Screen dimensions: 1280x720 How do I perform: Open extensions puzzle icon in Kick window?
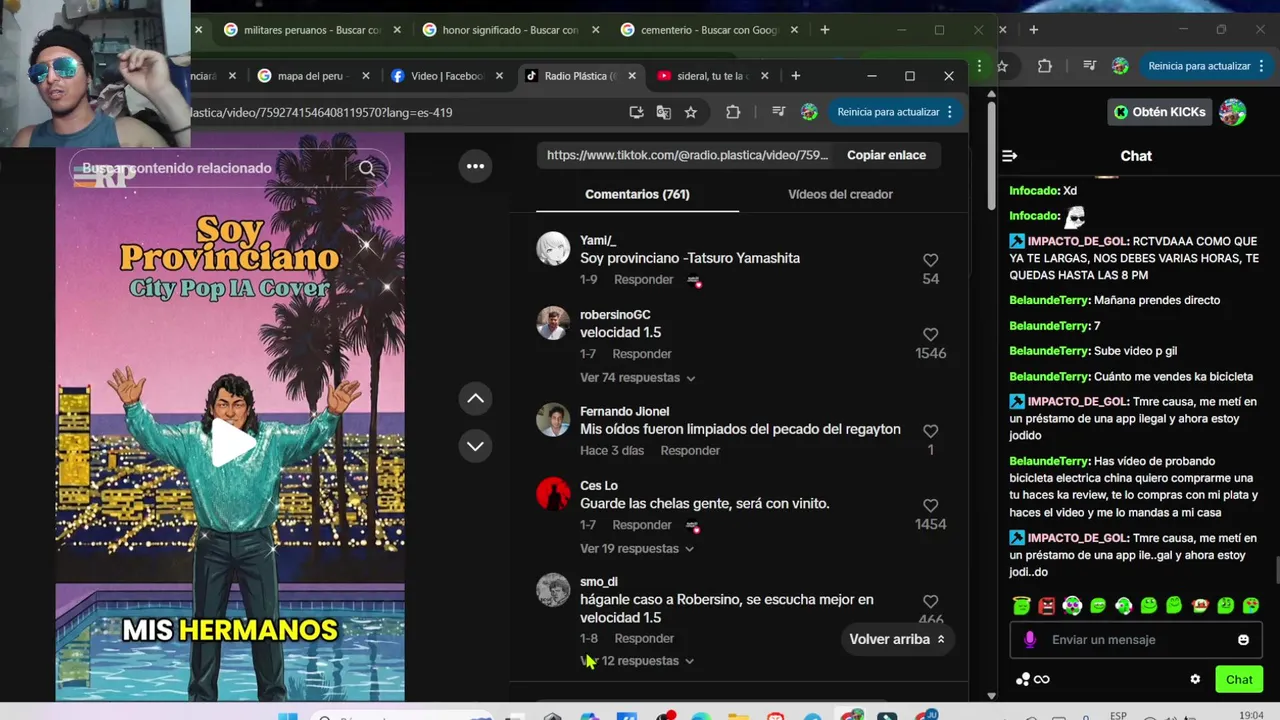tap(1044, 66)
